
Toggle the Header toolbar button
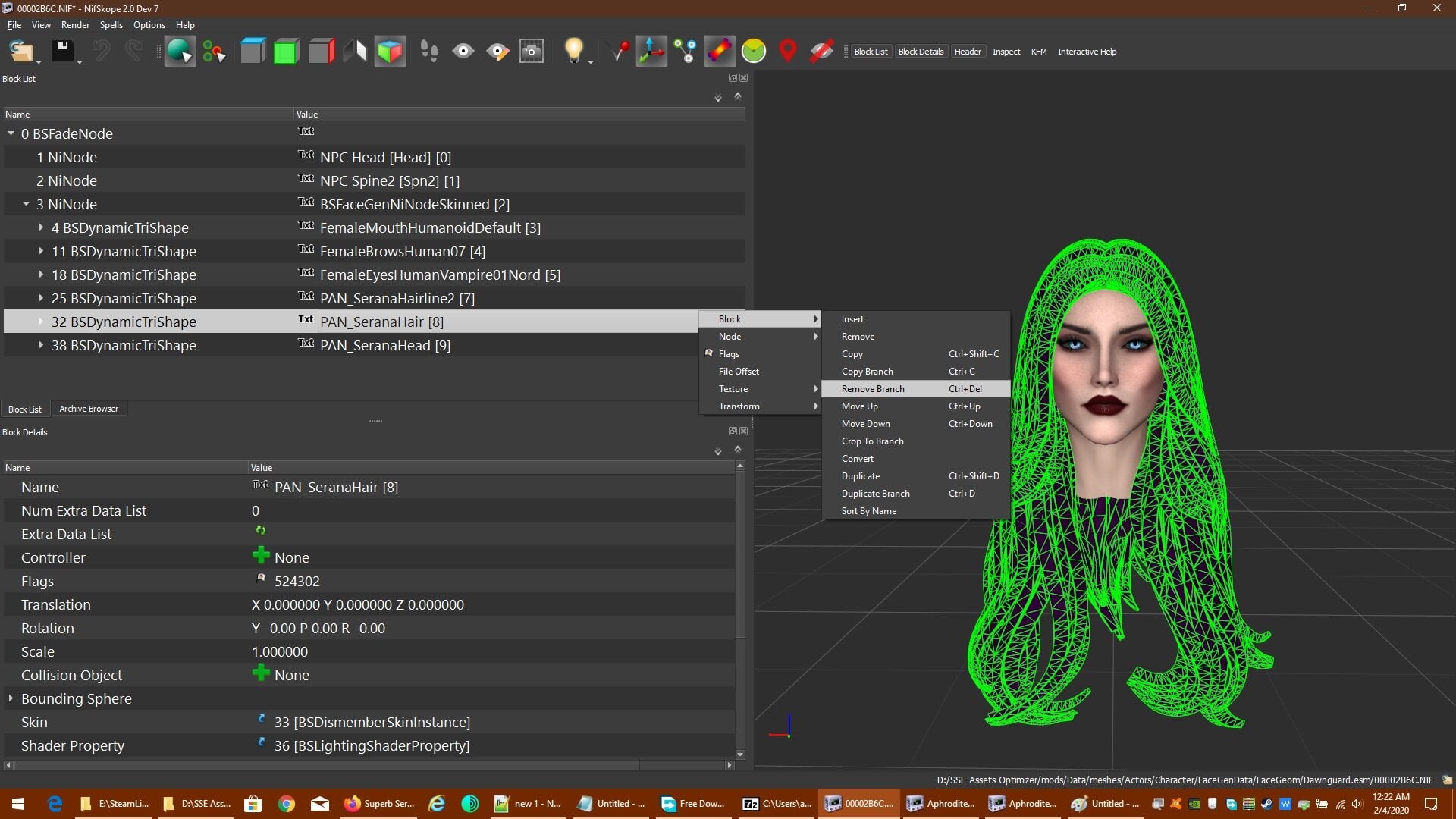[x=968, y=52]
